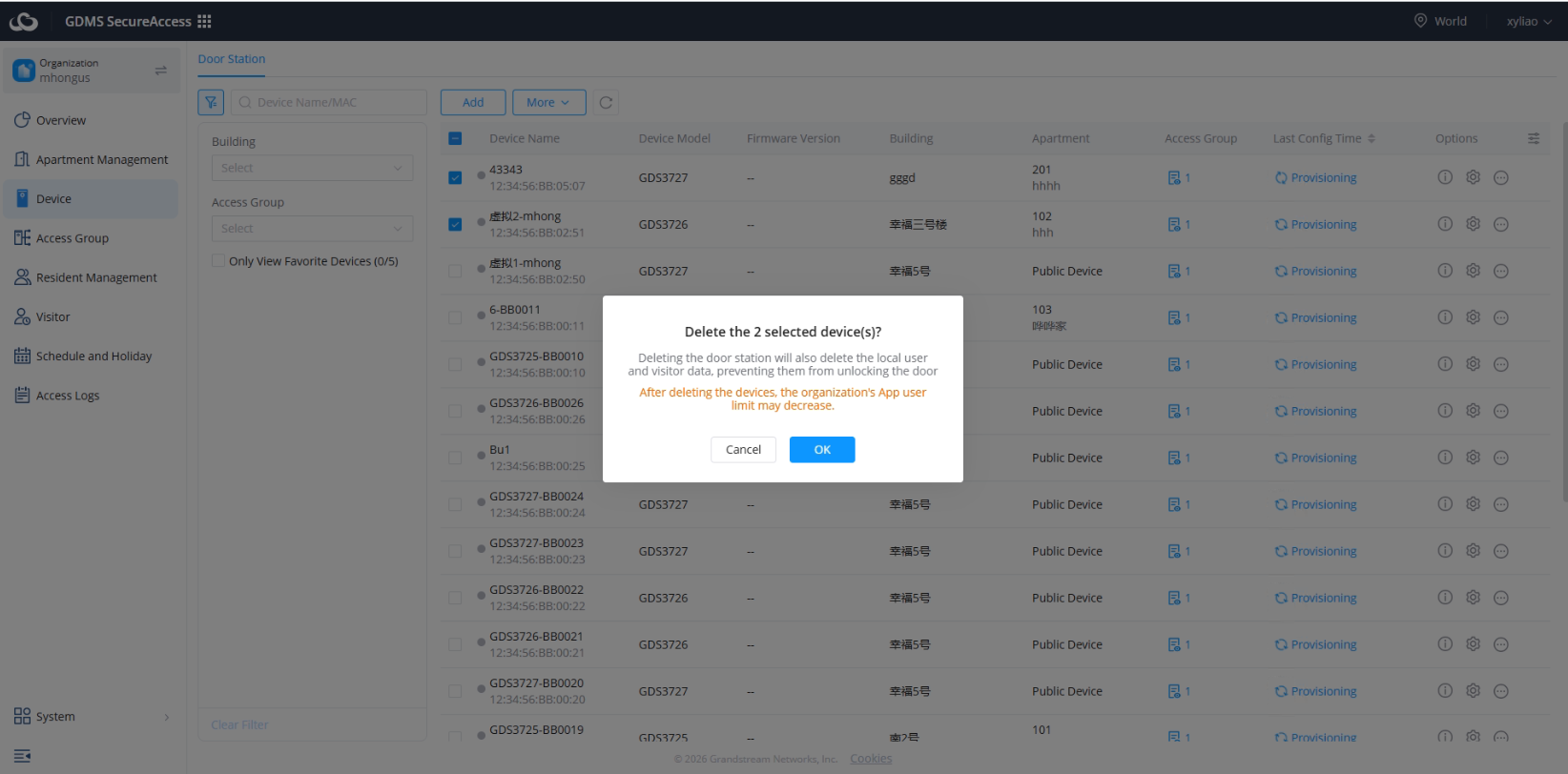1568x774 pixels.
Task: Open the Access Group filter dropdown
Action: [x=312, y=229]
